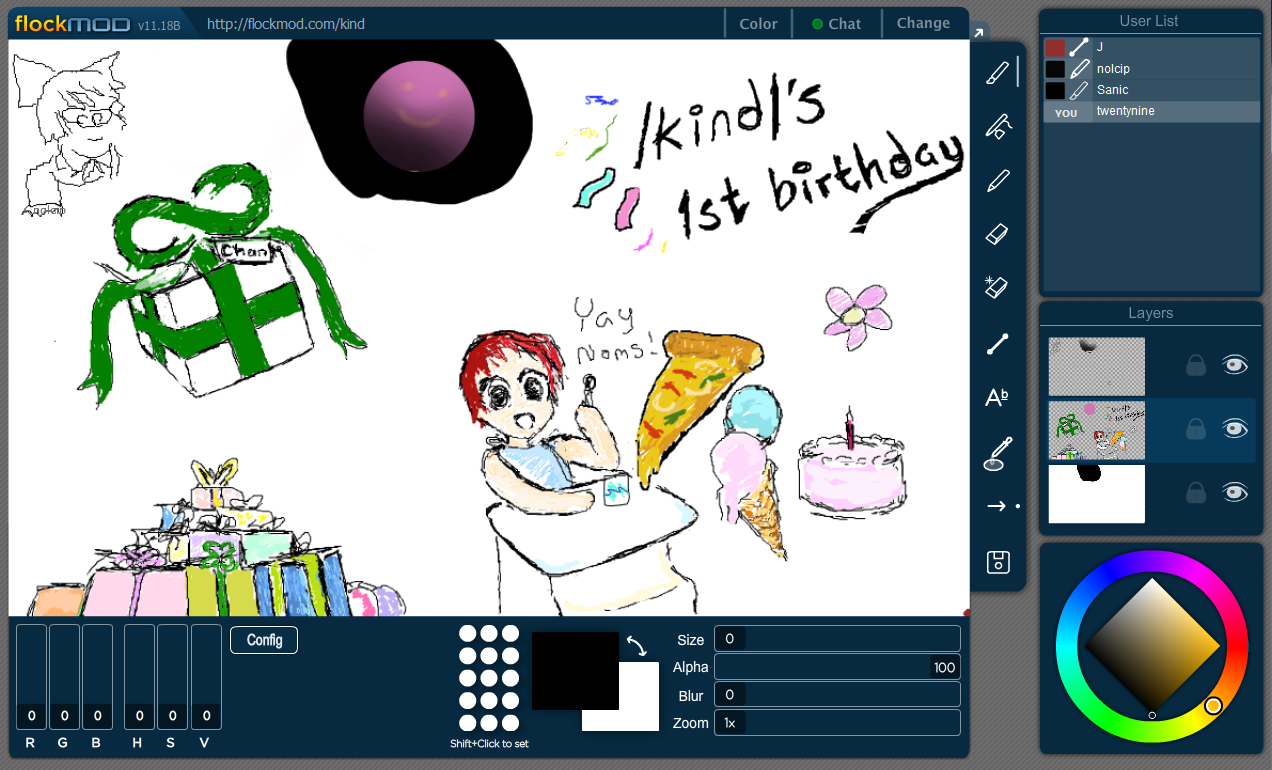
Task: Click the flockmod.com/kind URL
Action: click(x=286, y=24)
